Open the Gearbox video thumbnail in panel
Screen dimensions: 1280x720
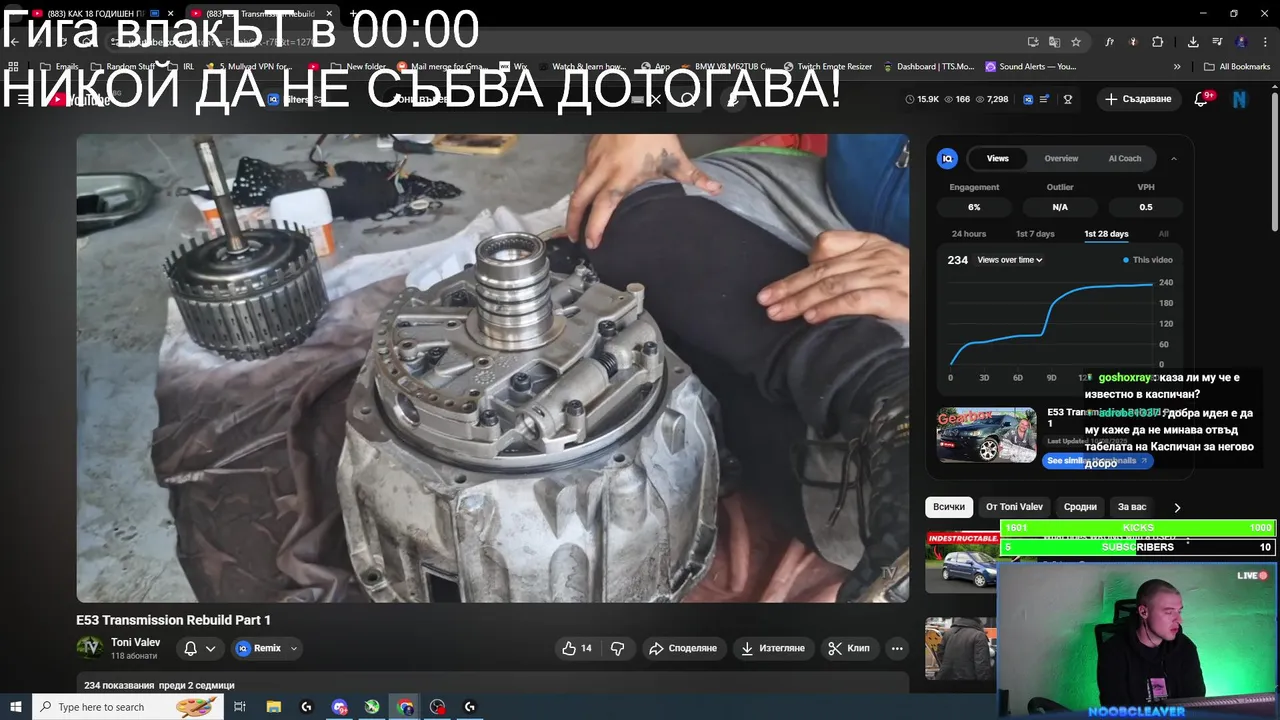tap(986, 433)
